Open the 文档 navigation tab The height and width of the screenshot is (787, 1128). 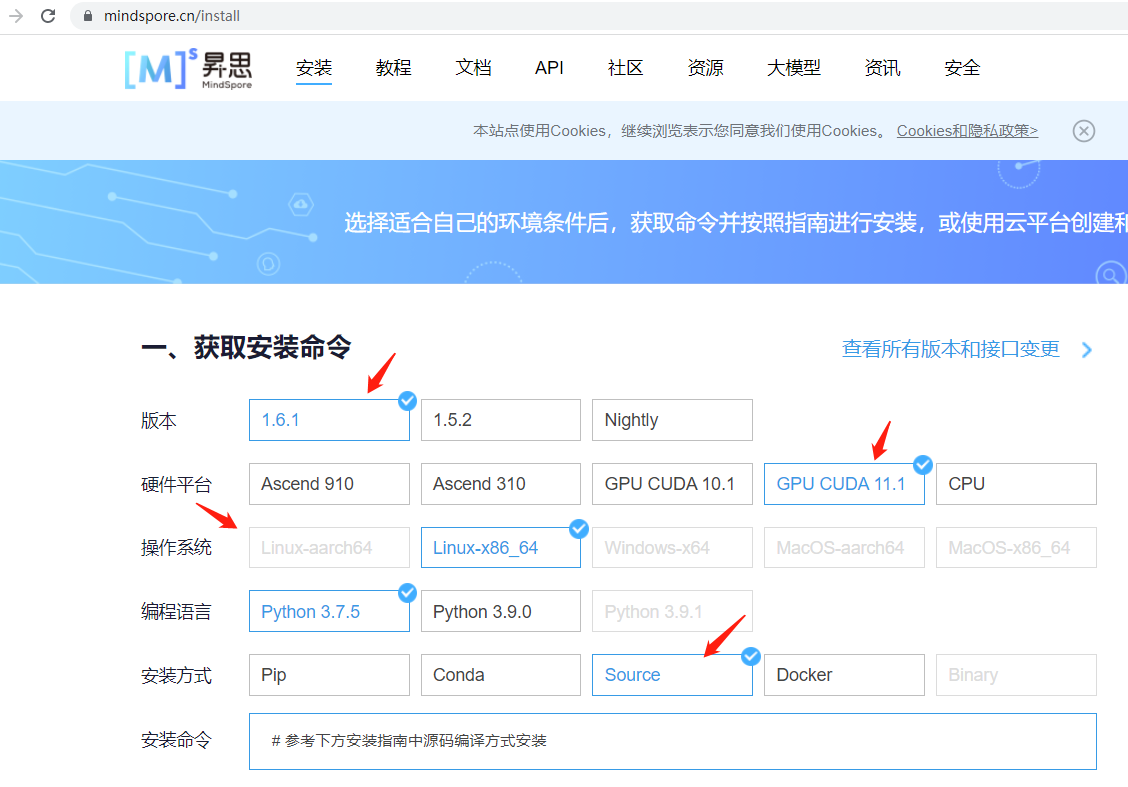pos(473,68)
